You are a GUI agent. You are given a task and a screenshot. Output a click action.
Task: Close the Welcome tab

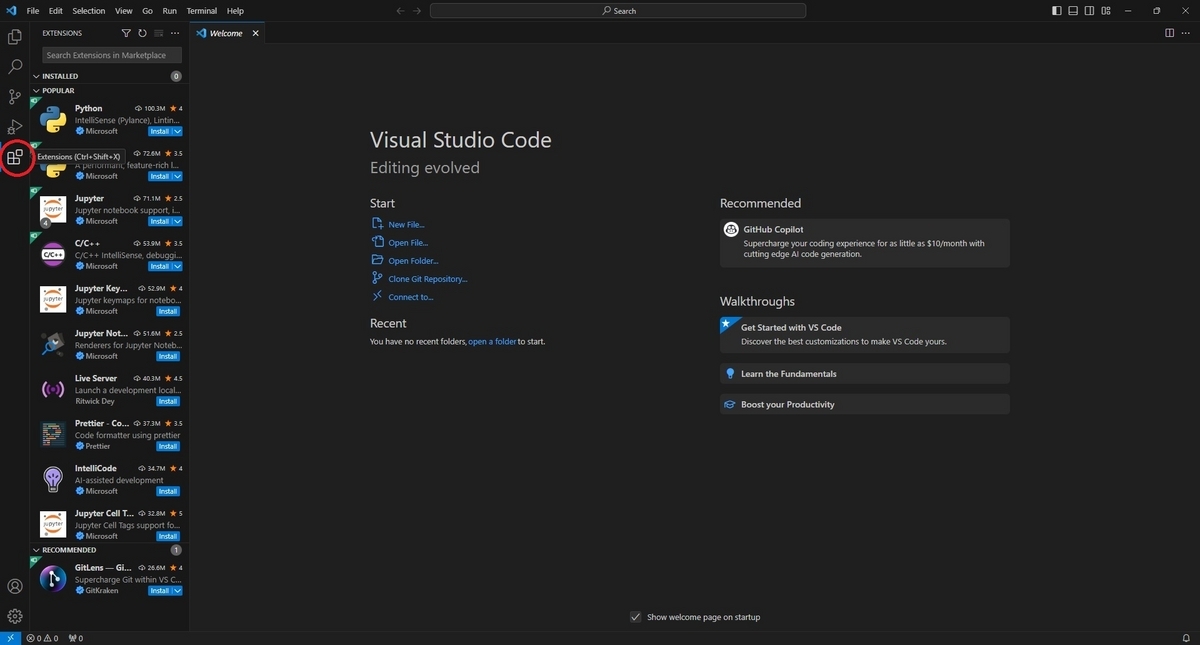pos(255,33)
